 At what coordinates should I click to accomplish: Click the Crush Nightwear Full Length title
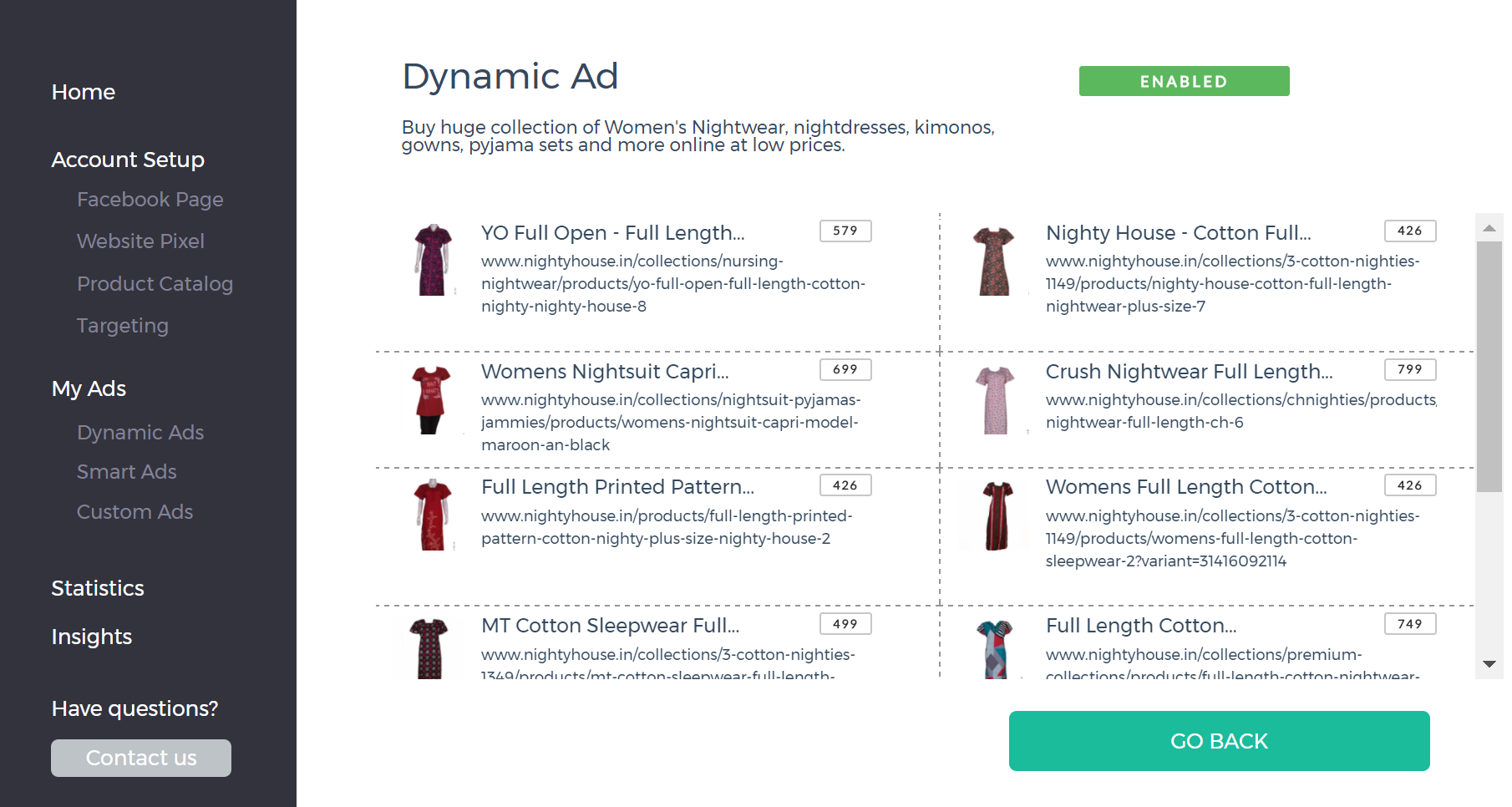[1189, 372]
